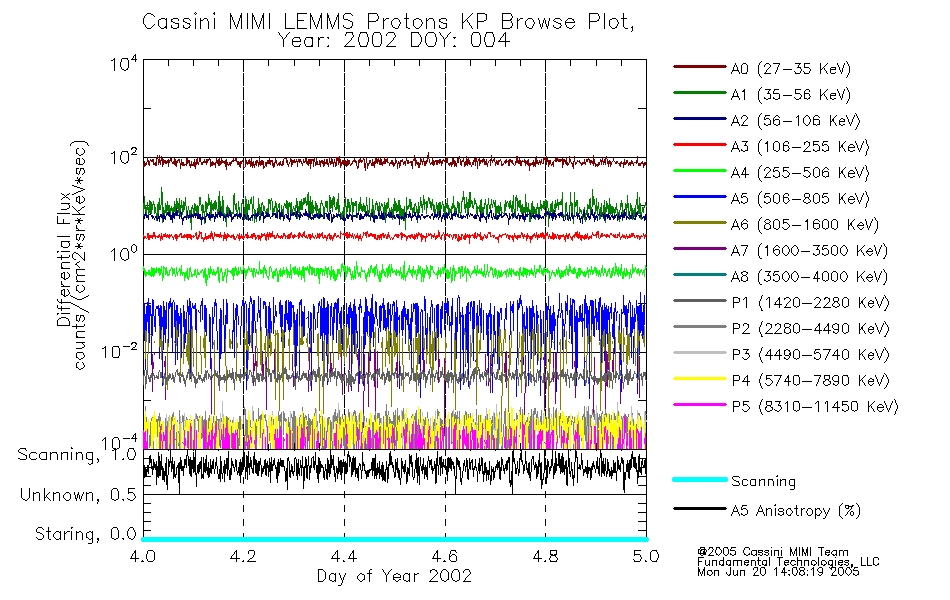The width and height of the screenshot is (950, 600).
Task: Click the y-axis tick label 10^2
Action: [124, 157]
